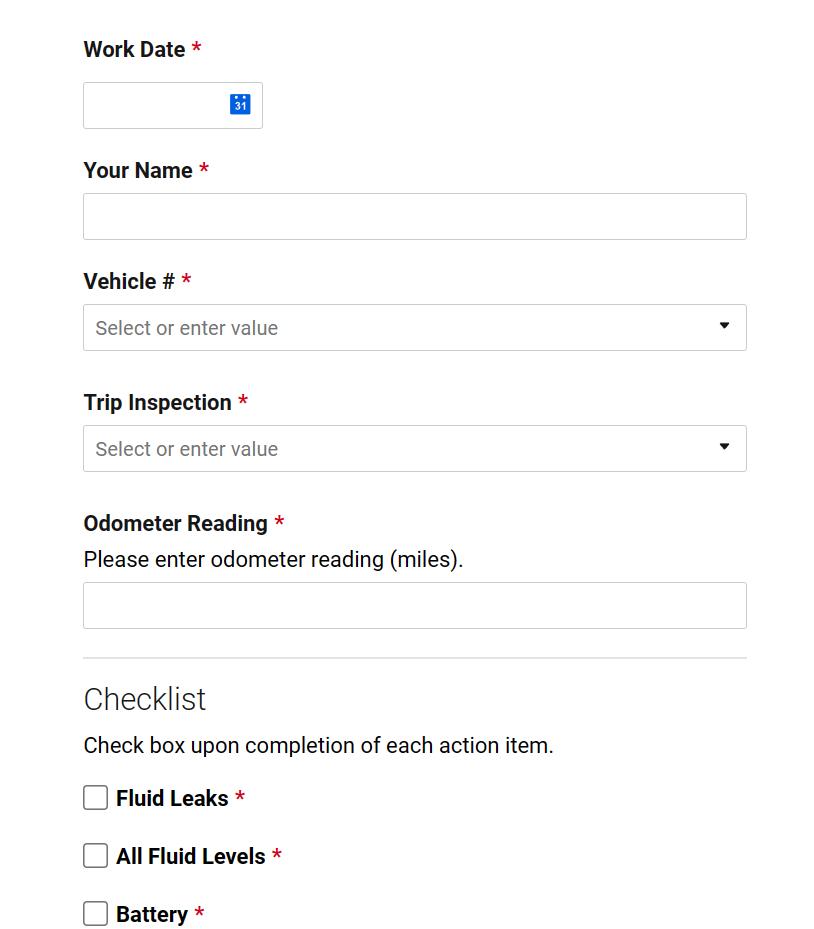Click the Checklist section heading
814x929 pixels.
145,699
